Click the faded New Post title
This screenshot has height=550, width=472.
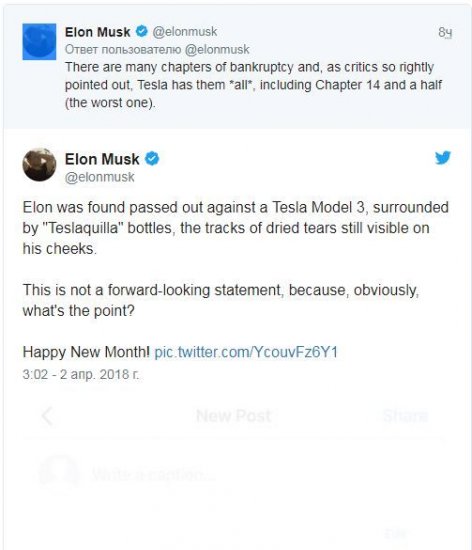(234, 416)
